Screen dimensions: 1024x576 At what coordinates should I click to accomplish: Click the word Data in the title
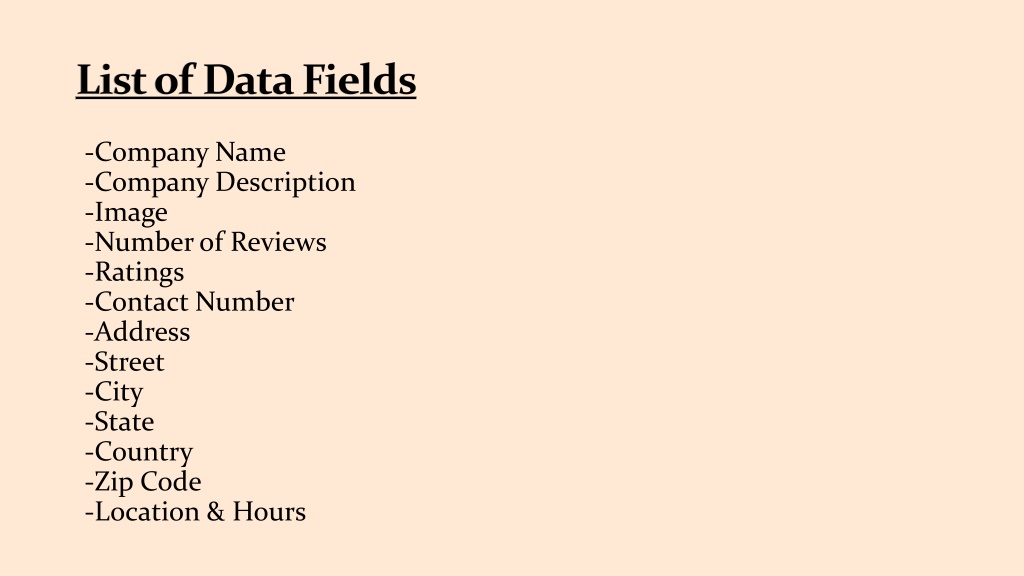tap(249, 80)
